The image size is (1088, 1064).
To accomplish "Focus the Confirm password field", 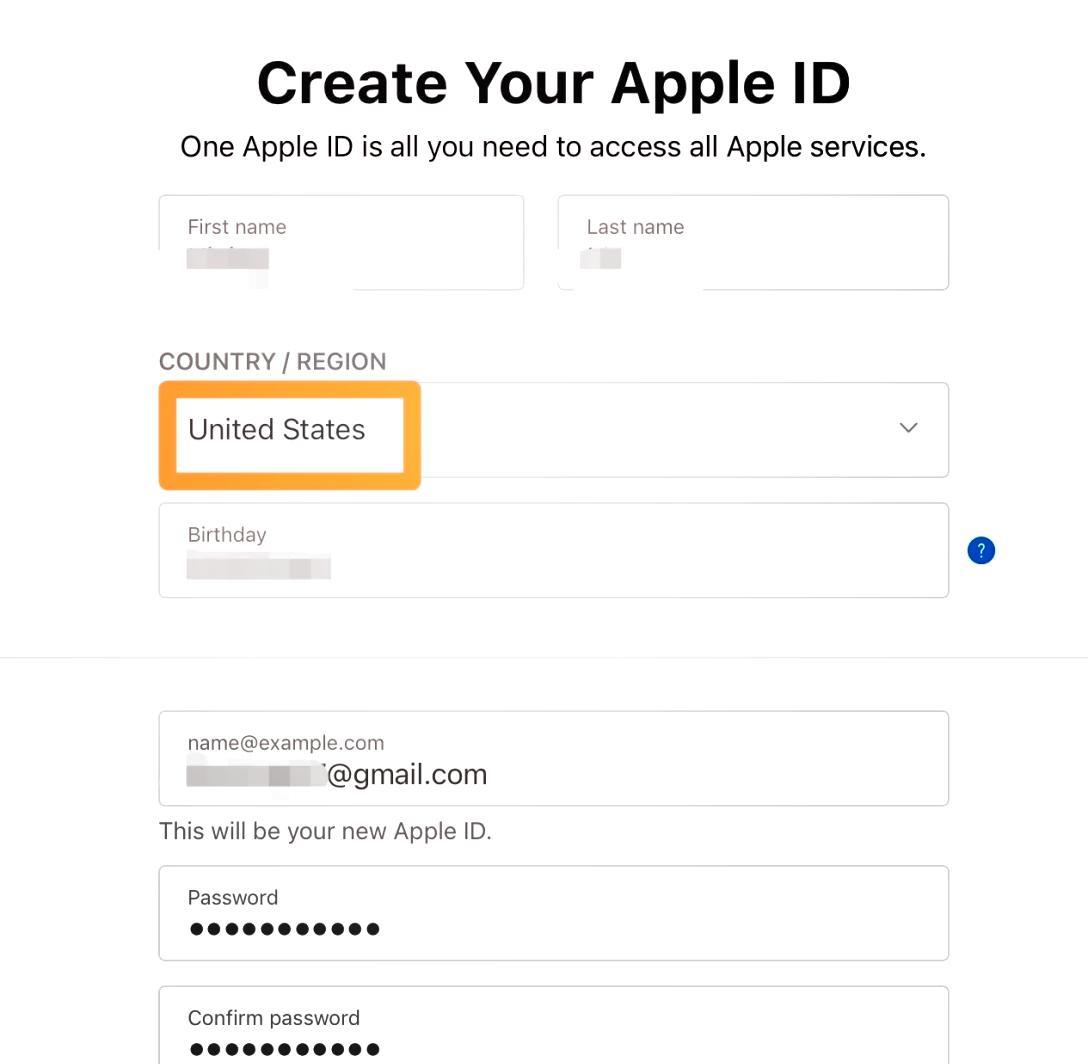I will coord(554,1025).
